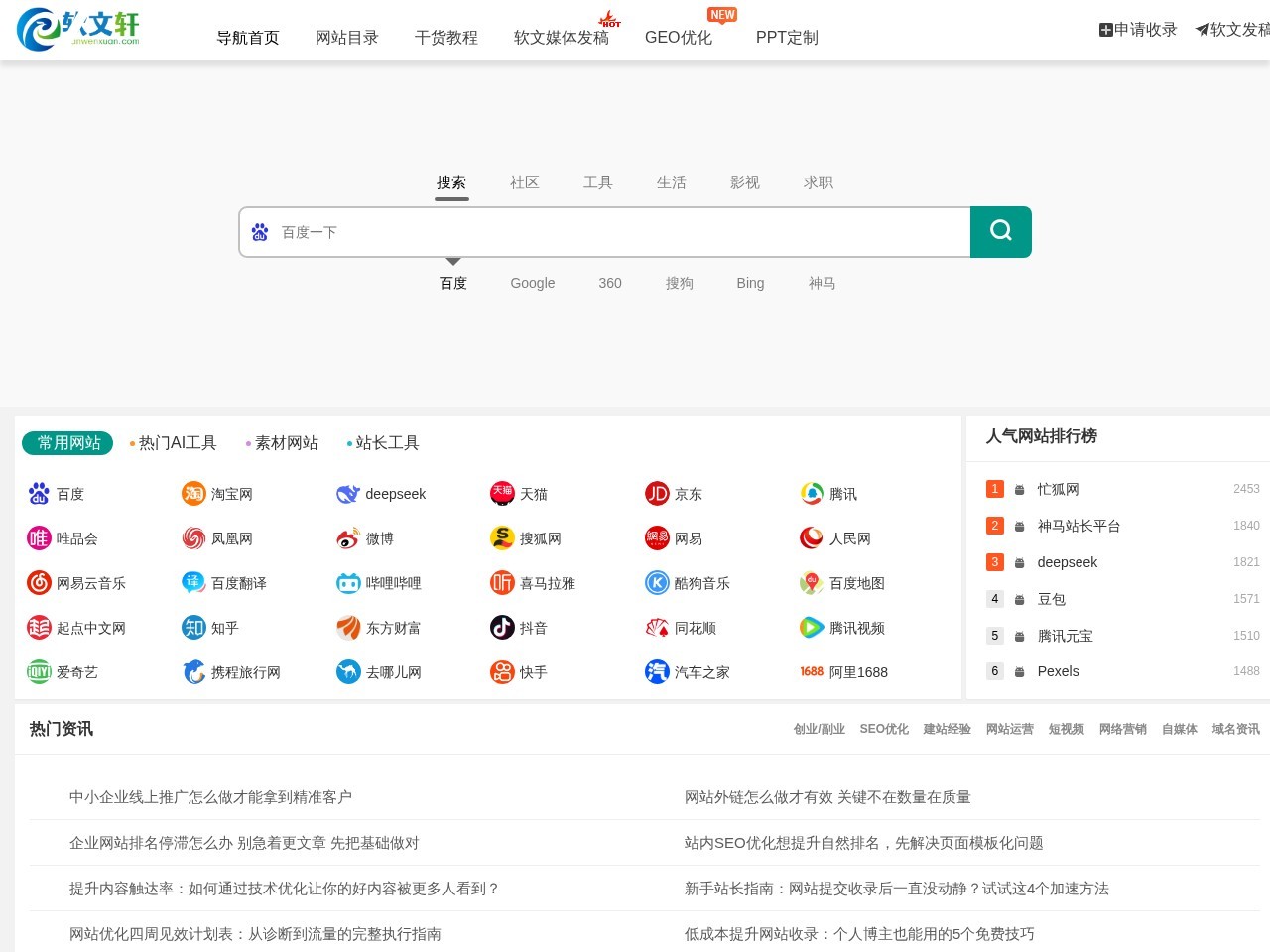Open 网站目录 in the top menu
The width and height of the screenshot is (1270, 952).
[347, 38]
